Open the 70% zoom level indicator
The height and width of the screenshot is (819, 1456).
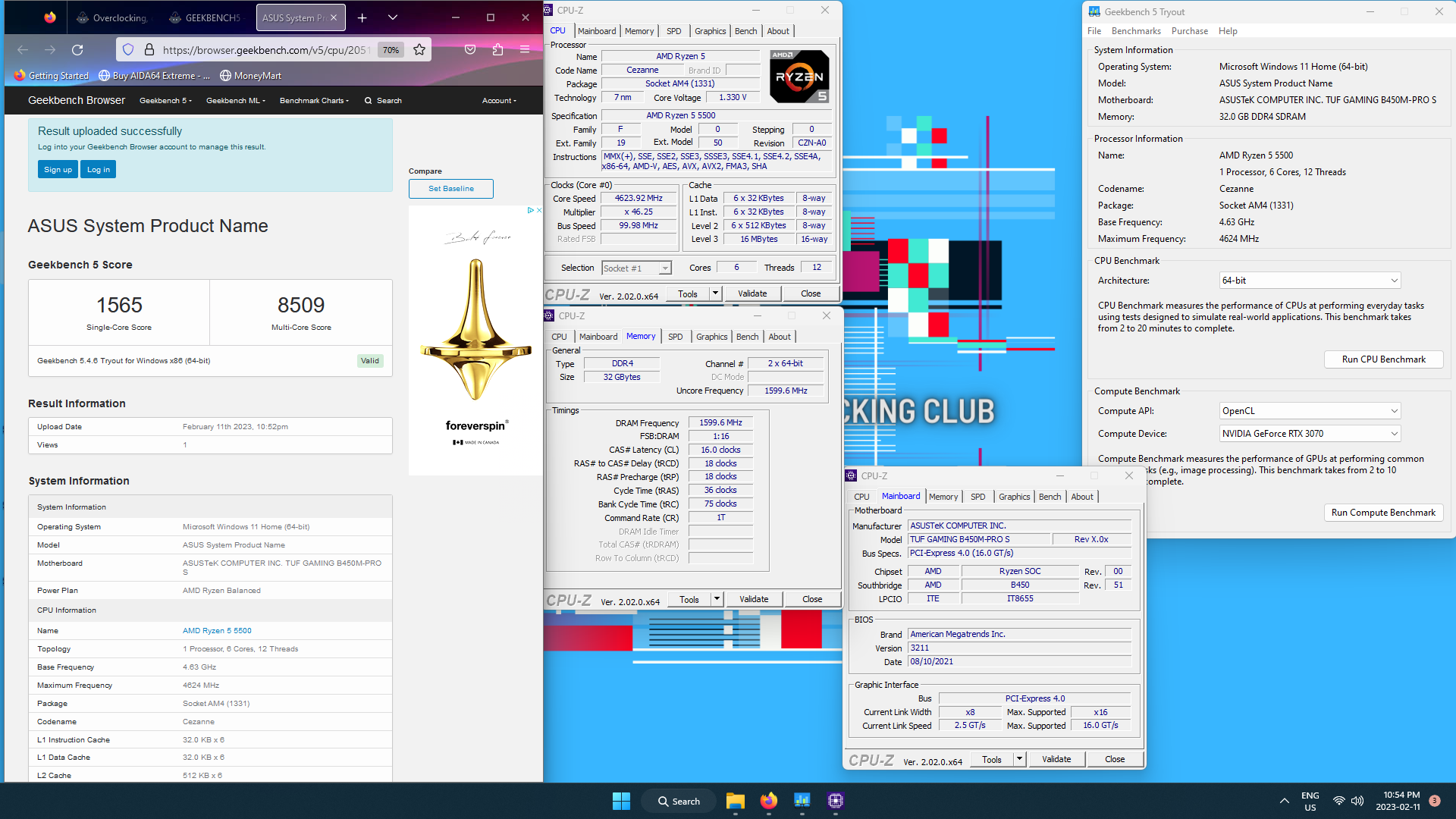point(391,50)
